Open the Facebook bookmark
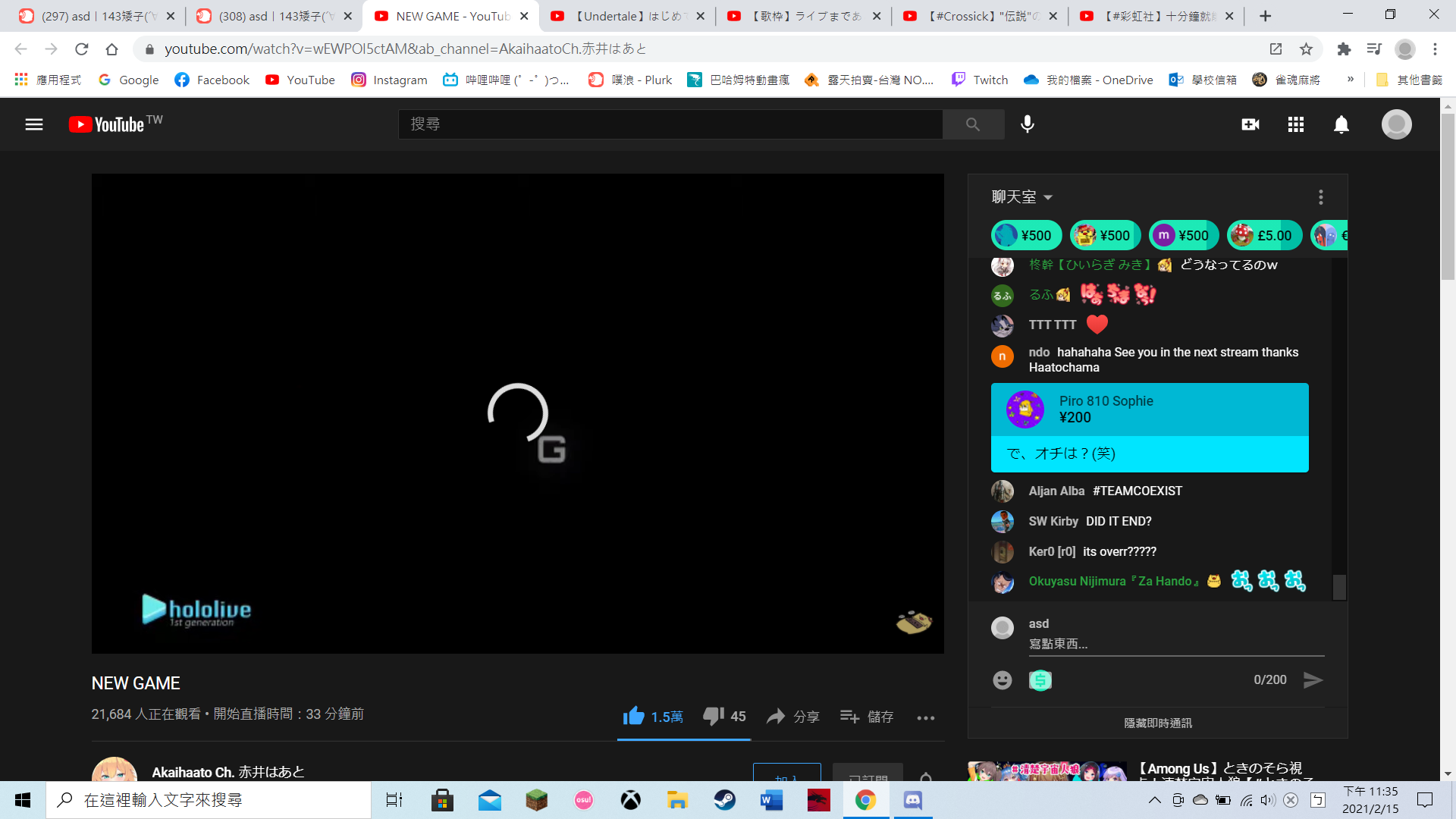1456x819 pixels. (x=212, y=80)
